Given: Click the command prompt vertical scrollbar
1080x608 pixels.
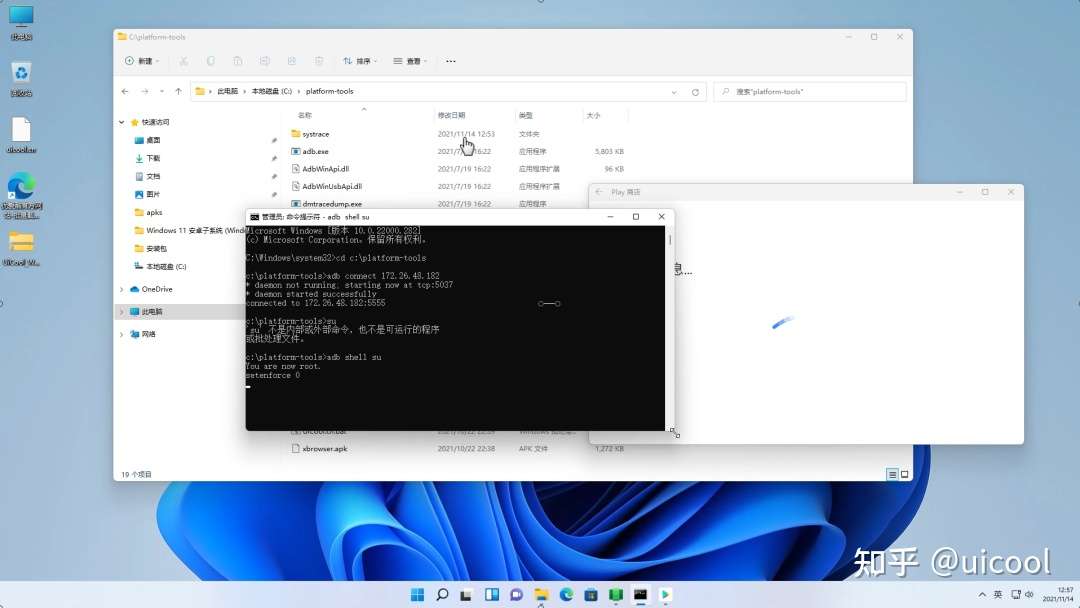Looking at the screenshot, I should pyautogui.click(x=669, y=328).
